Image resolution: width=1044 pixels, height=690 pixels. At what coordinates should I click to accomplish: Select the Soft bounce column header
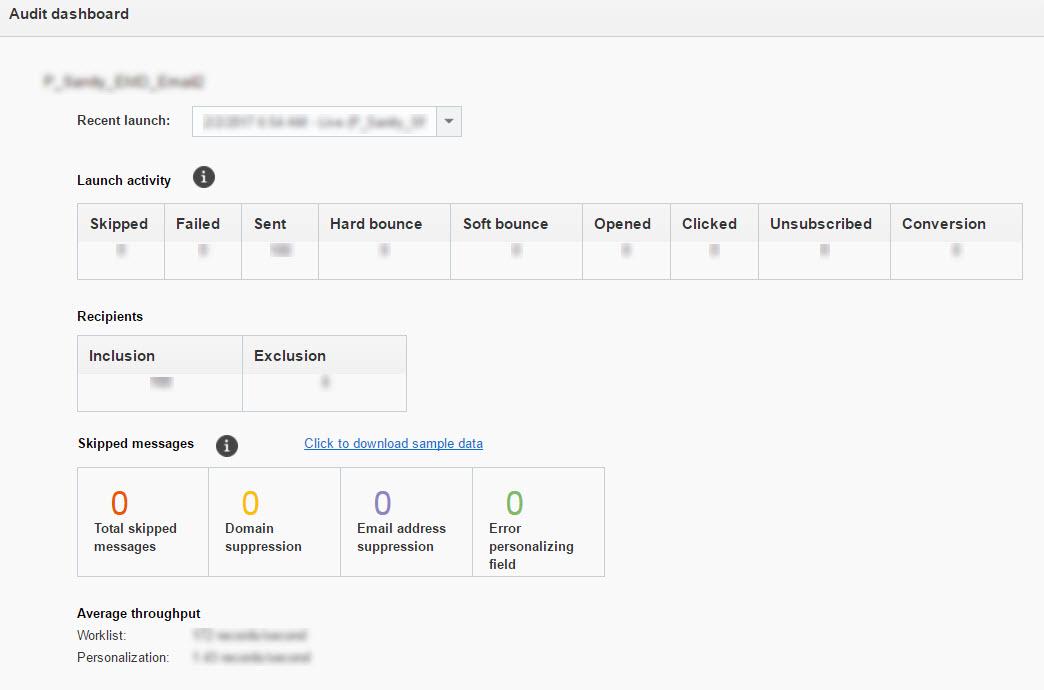tap(505, 224)
